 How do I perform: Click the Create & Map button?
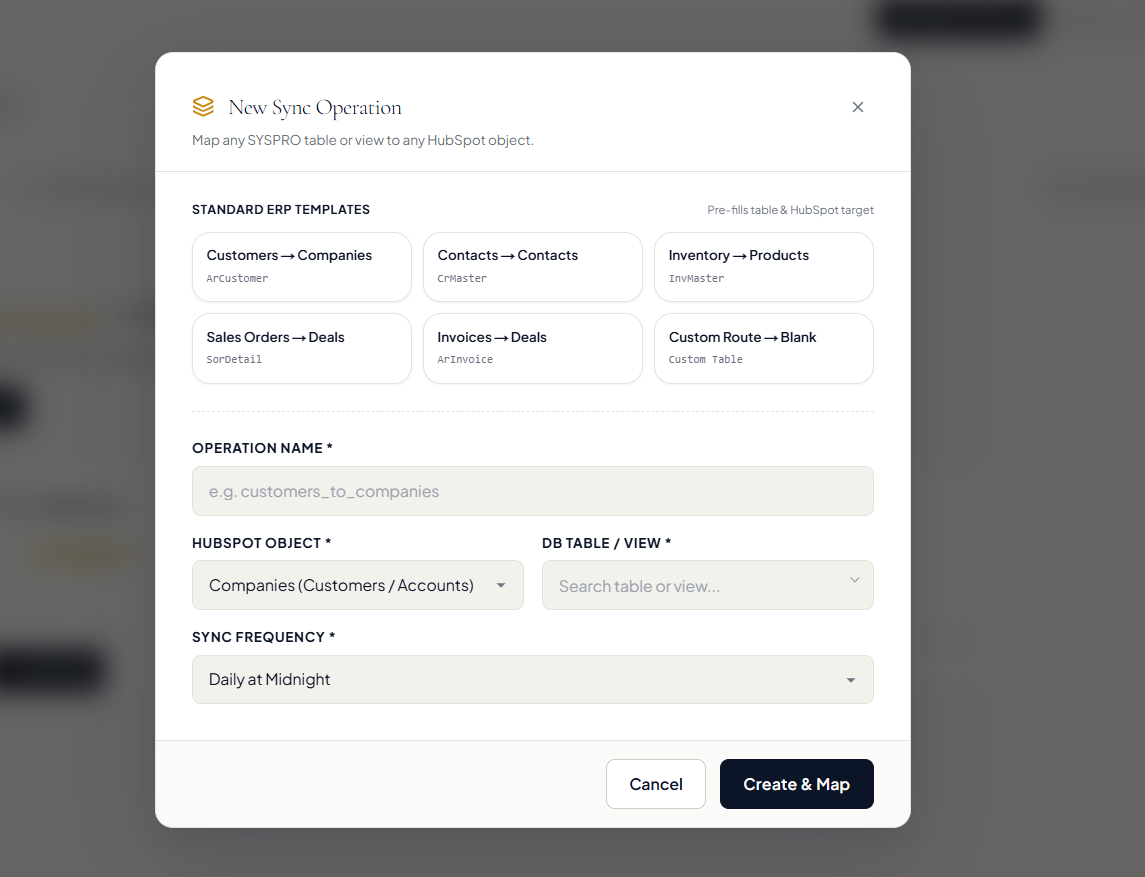[x=796, y=784]
